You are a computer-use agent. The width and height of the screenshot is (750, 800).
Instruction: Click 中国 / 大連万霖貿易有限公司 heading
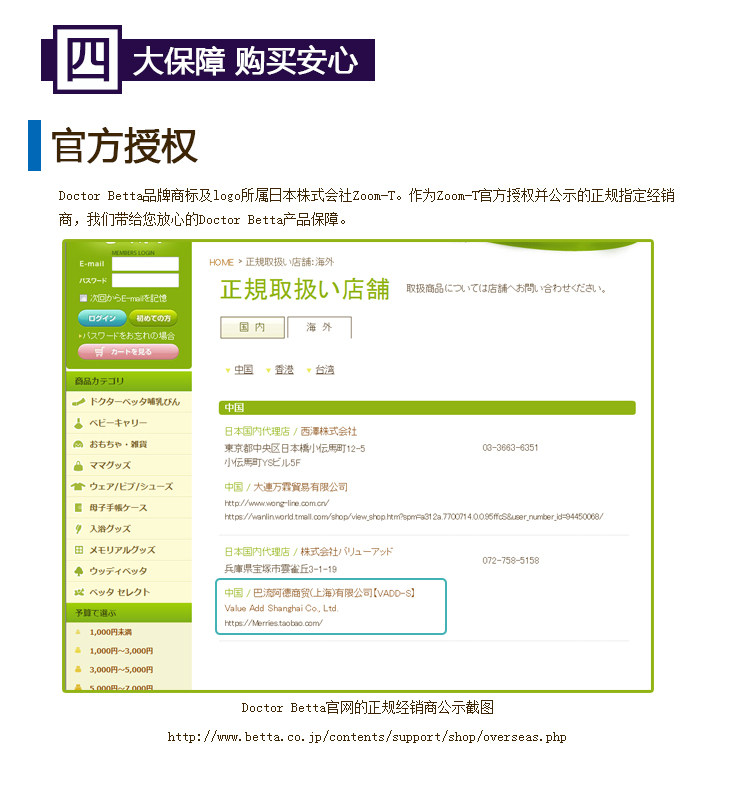point(286,487)
